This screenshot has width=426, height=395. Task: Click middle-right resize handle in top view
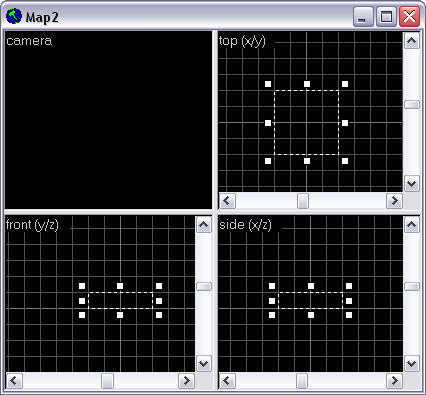point(345,123)
